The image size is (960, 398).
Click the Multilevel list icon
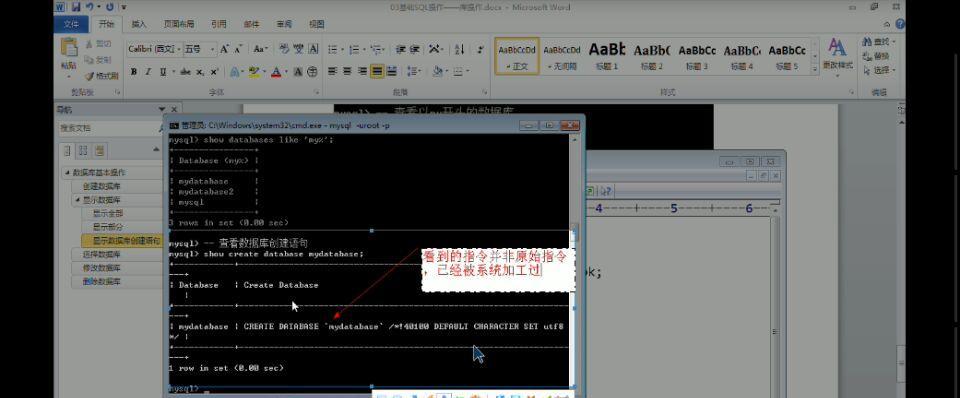[x=376, y=50]
